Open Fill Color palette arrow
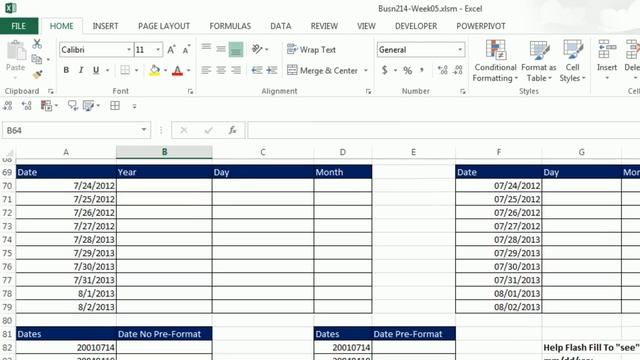 [x=165, y=70]
